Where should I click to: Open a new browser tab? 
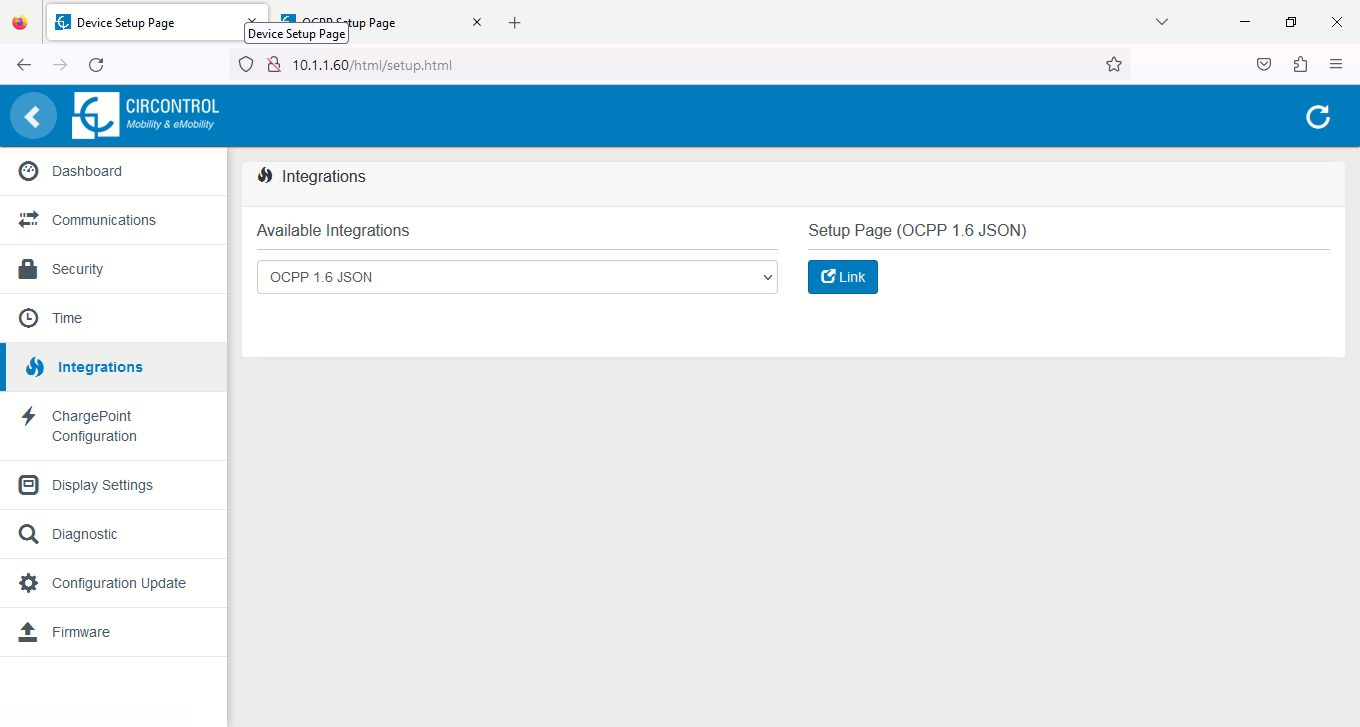515,22
